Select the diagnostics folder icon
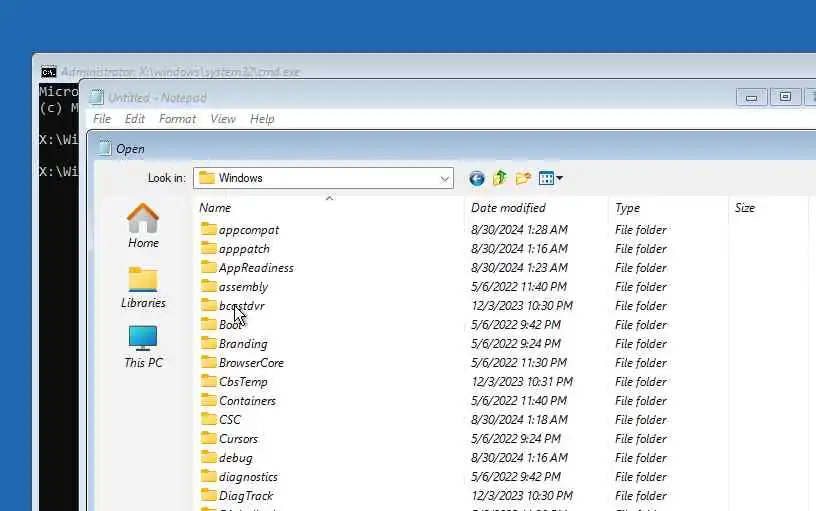The width and height of the screenshot is (816, 511). coord(209,476)
